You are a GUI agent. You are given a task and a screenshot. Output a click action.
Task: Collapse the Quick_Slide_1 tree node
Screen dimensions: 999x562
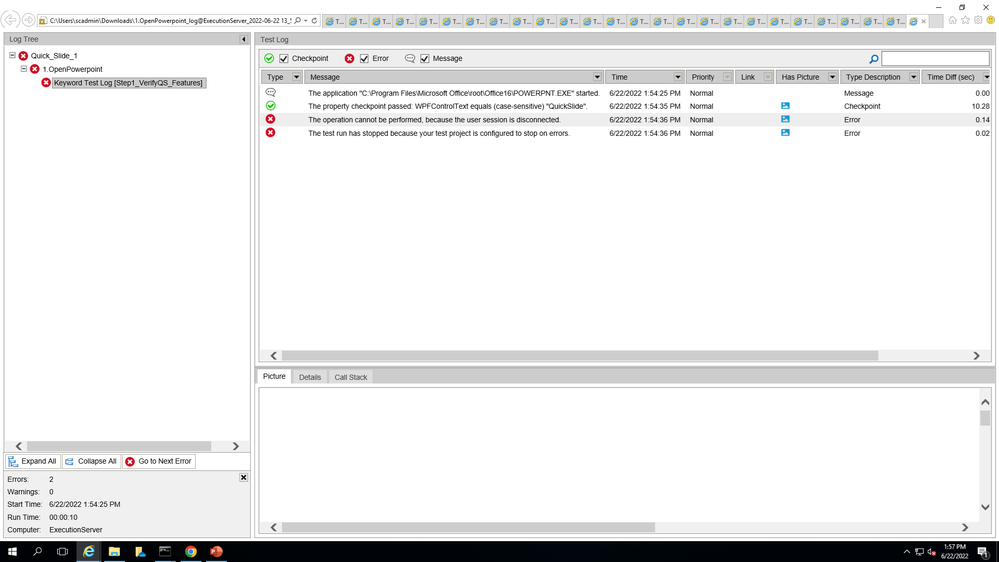(x=12, y=55)
